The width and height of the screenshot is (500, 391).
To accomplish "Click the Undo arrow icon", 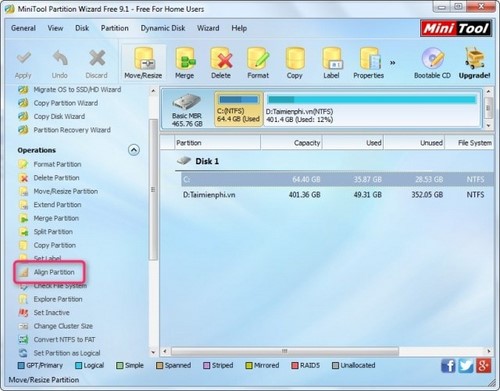I will click(60, 58).
